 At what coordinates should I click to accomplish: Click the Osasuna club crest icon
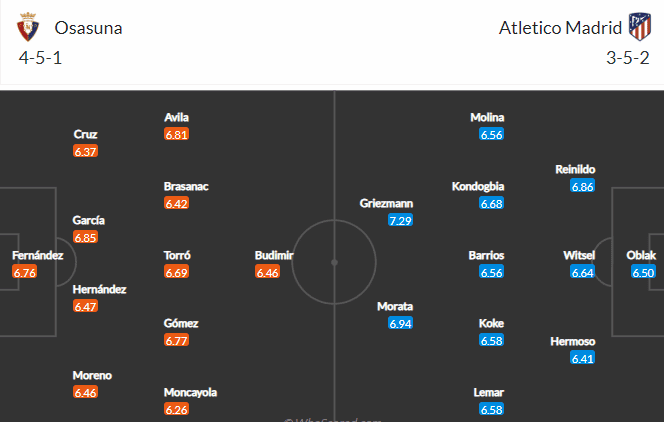pos(28,27)
